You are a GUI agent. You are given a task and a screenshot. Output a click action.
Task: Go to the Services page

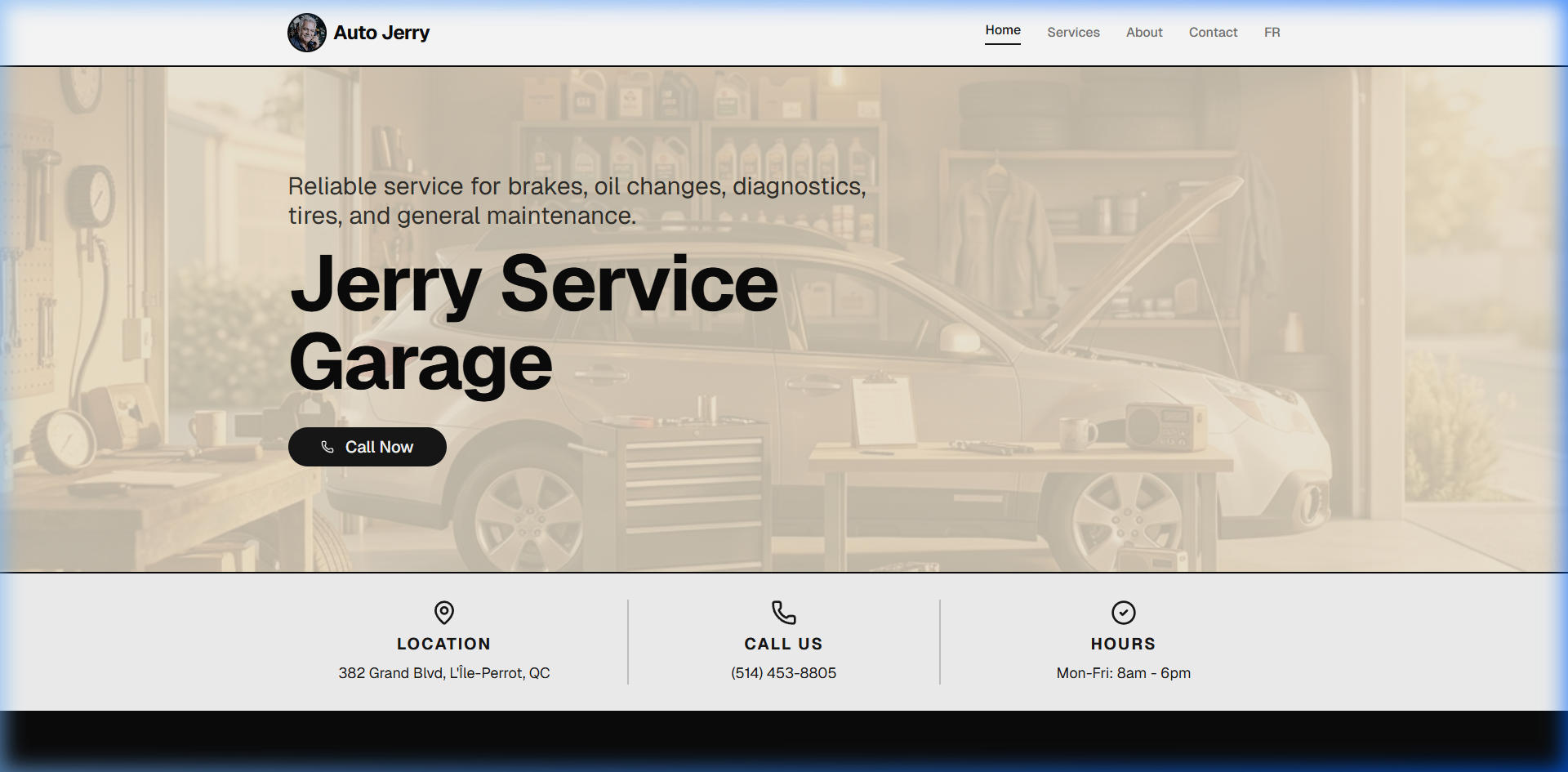pos(1073,33)
